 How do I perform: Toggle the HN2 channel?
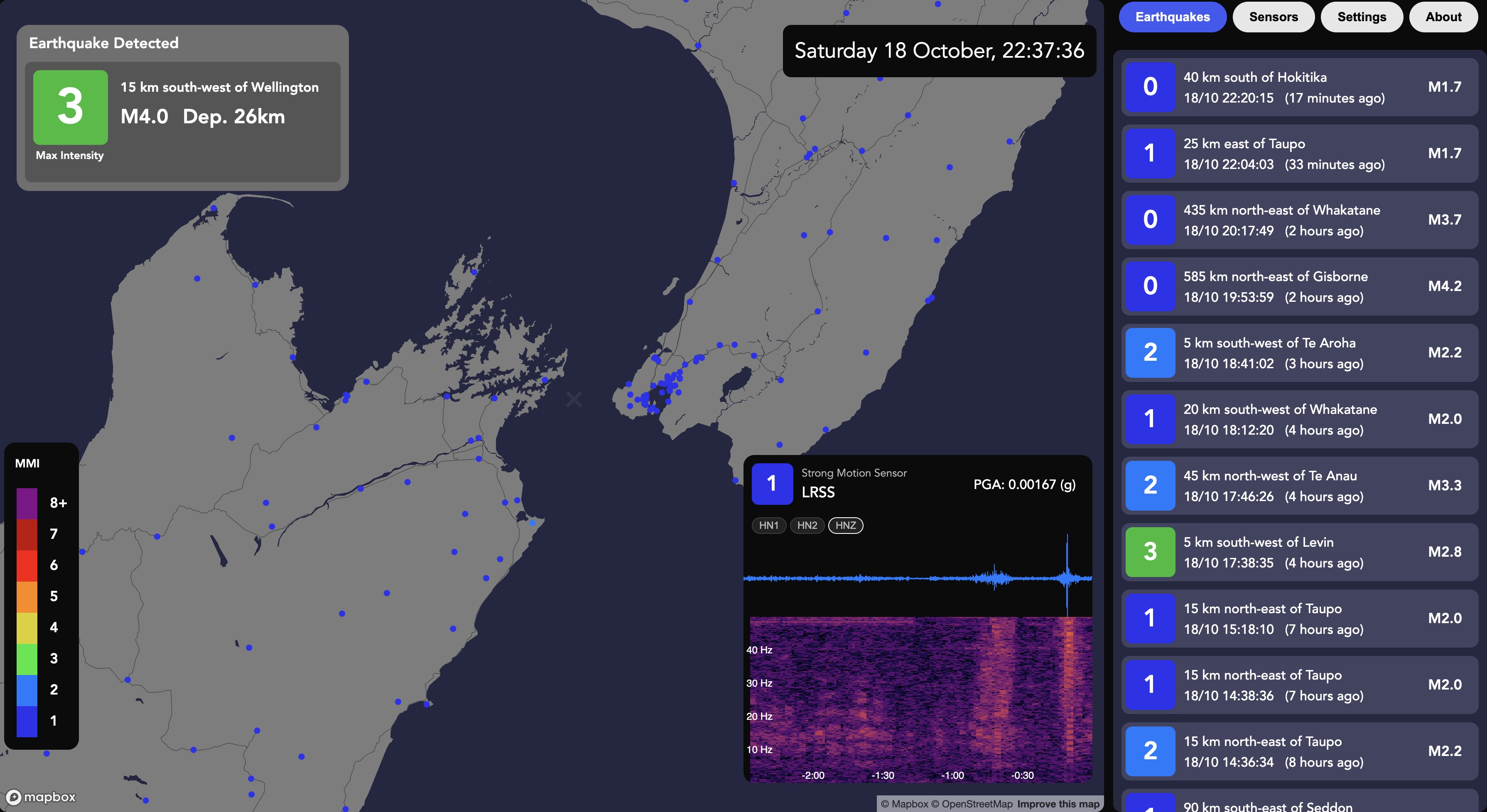tap(807, 525)
